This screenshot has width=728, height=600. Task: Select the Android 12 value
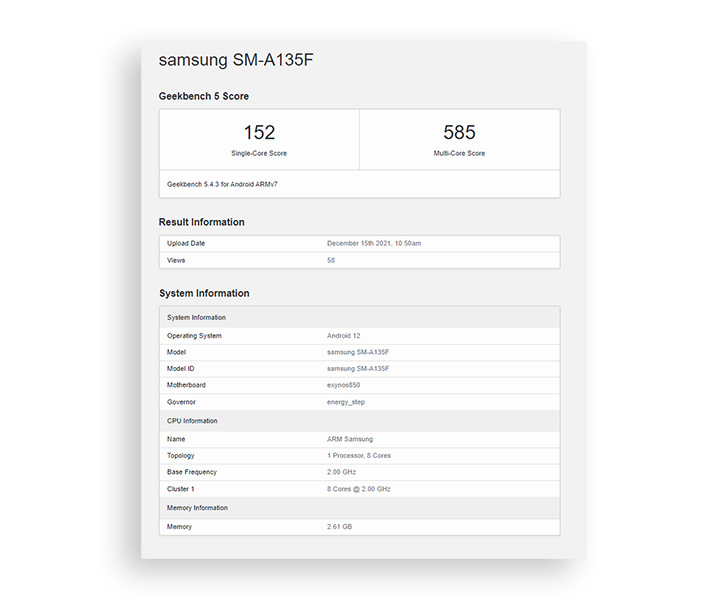click(x=344, y=336)
